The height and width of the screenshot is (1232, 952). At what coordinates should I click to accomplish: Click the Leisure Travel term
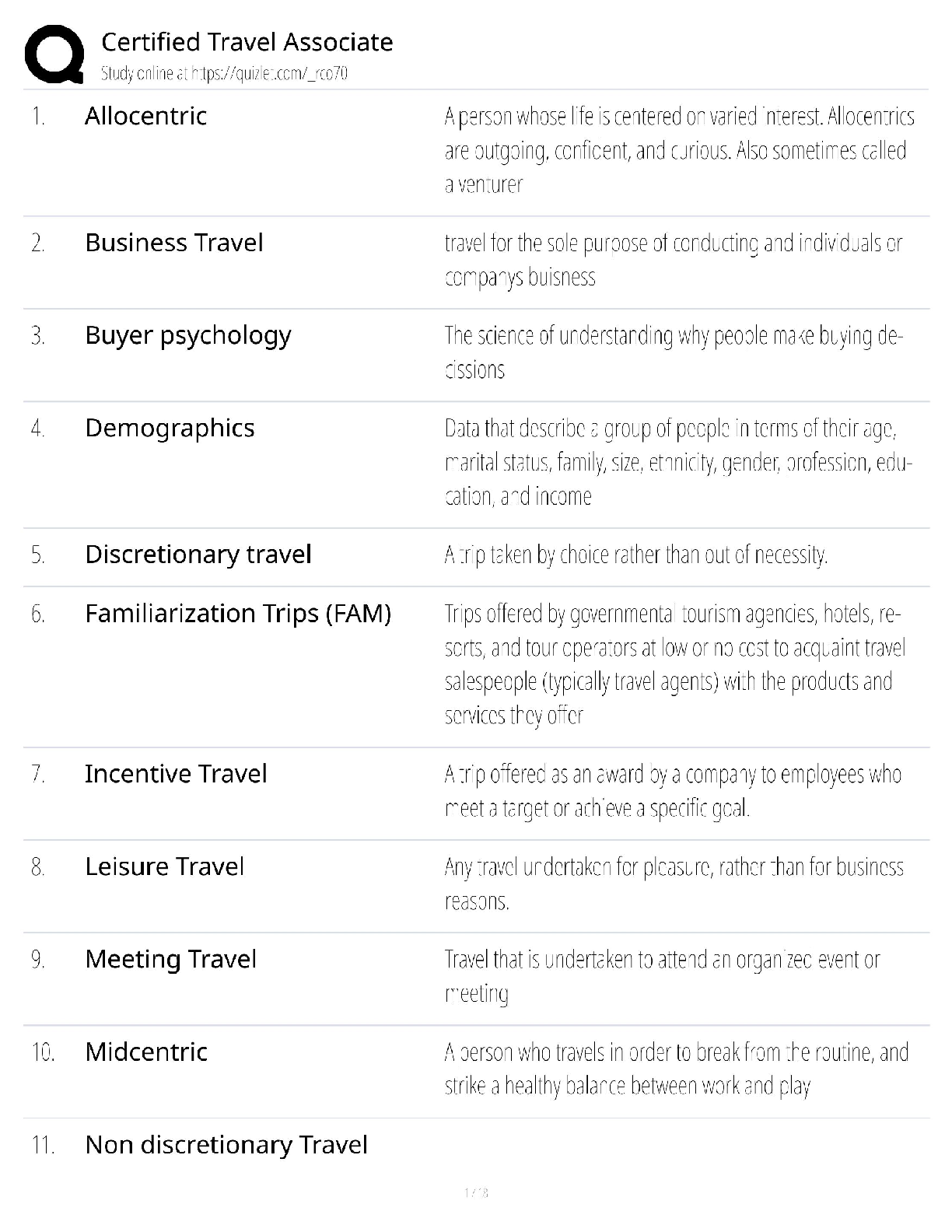pos(164,866)
